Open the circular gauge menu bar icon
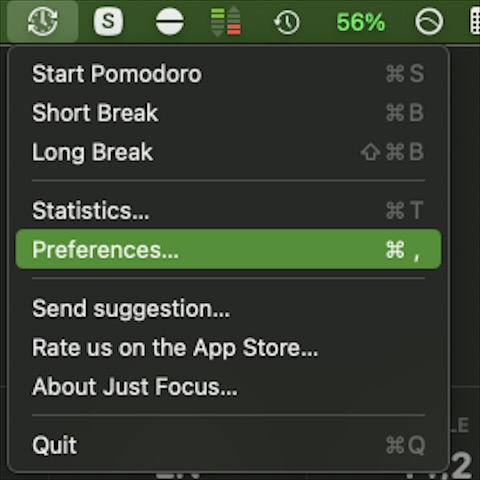The height and width of the screenshot is (480, 480). [429, 22]
